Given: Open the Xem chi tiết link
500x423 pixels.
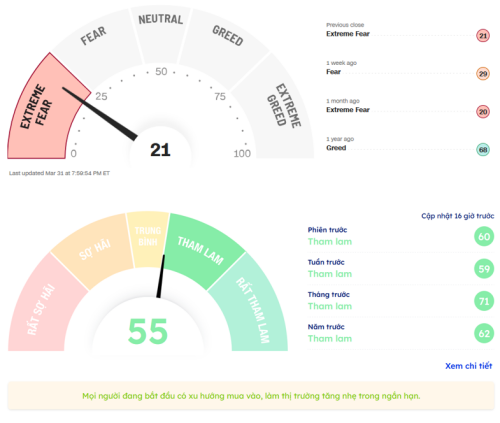Looking at the screenshot, I should (468, 366).
